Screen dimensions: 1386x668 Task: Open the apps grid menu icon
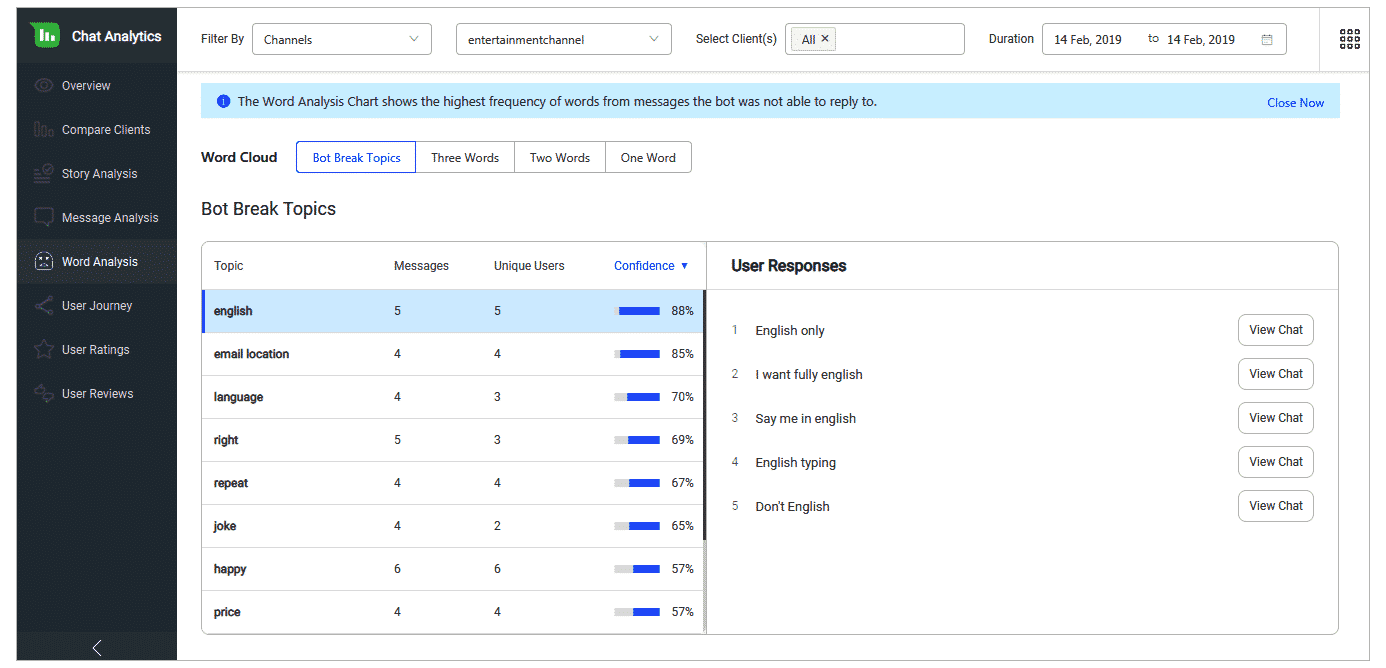[x=1349, y=39]
